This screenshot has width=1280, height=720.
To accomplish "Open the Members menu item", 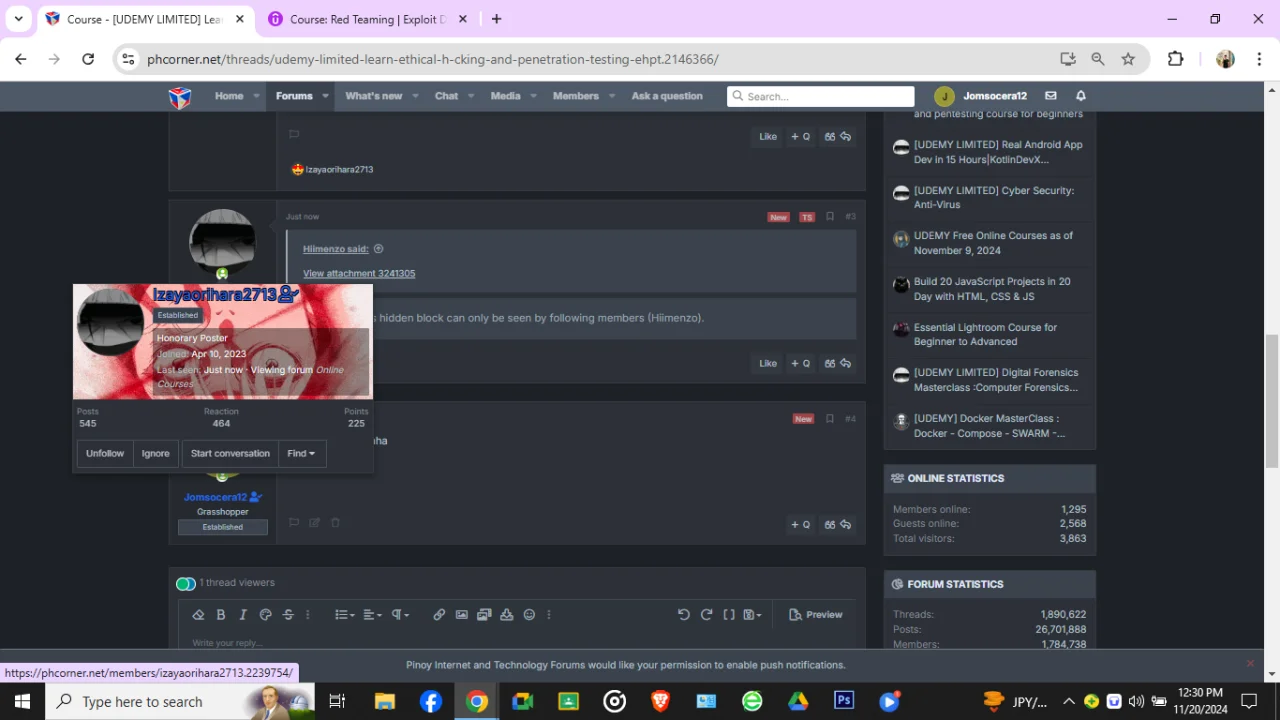I will tap(576, 96).
